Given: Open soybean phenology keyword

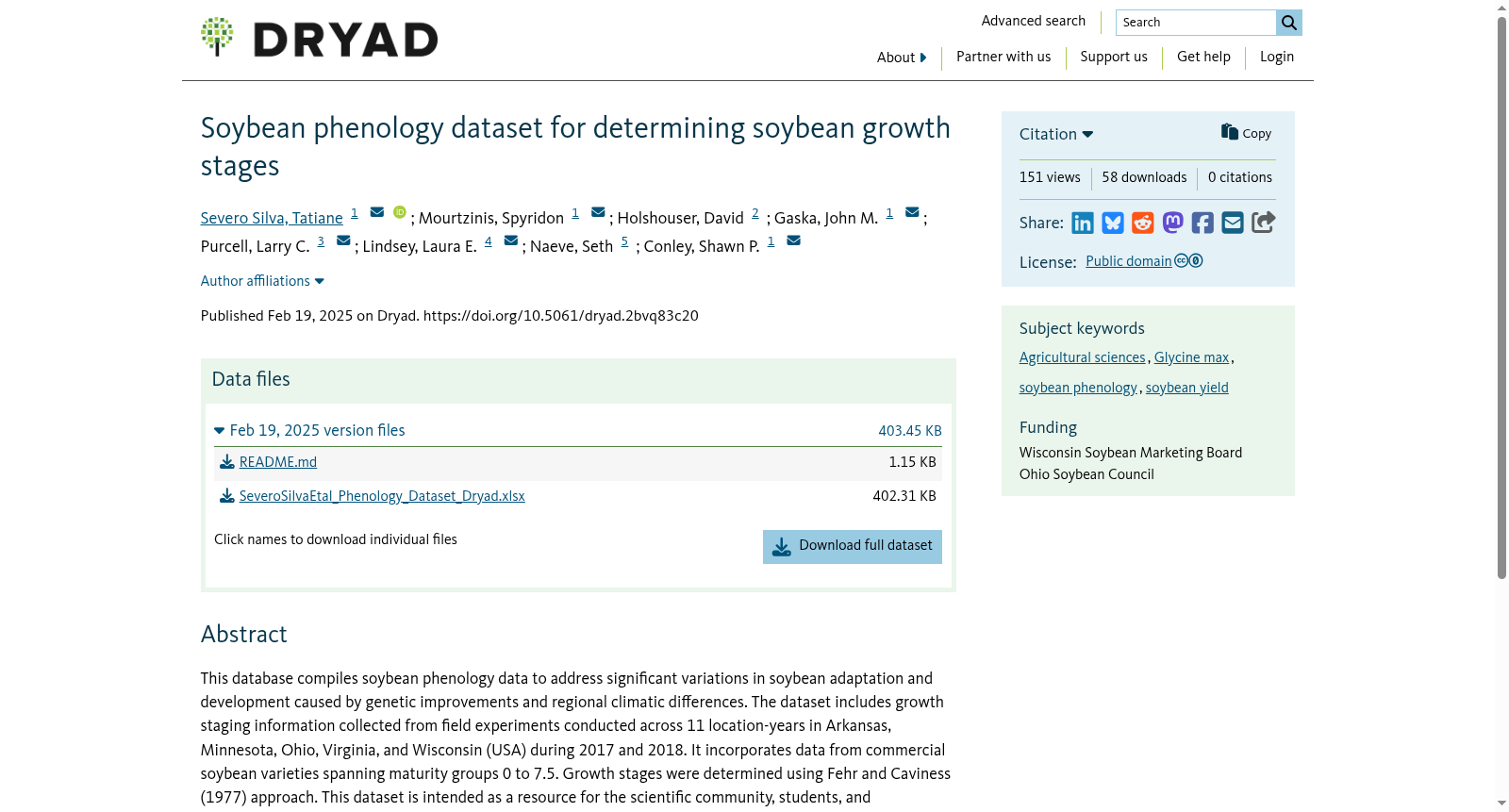Looking at the screenshot, I should [1078, 388].
